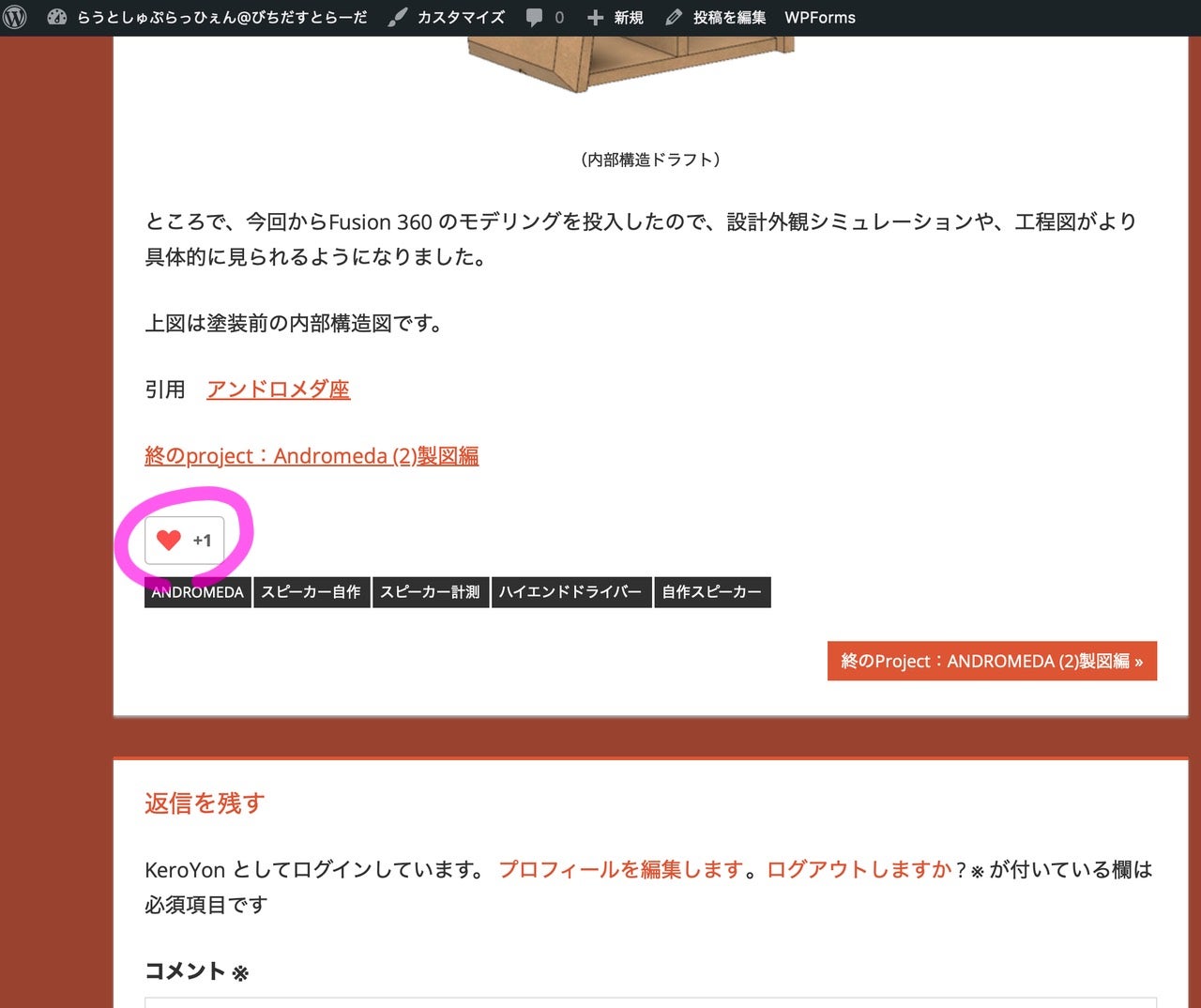This screenshot has width=1201, height=1008.
Task: Open the comments bubble icon
Action: pyautogui.click(x=534, y=17)
